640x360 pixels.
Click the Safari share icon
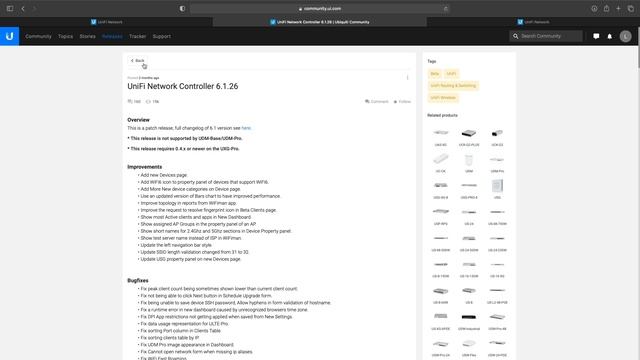(x=607, y=8)
